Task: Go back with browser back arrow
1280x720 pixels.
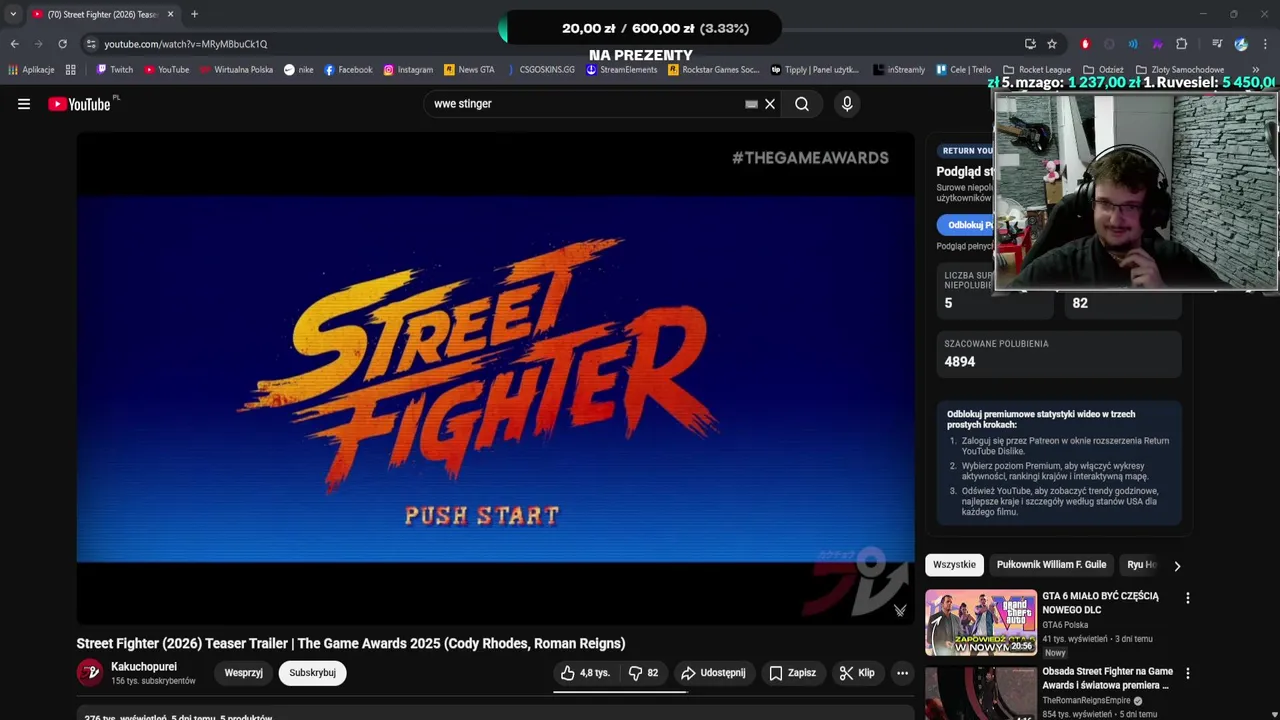Action: [x=14, y=44]
